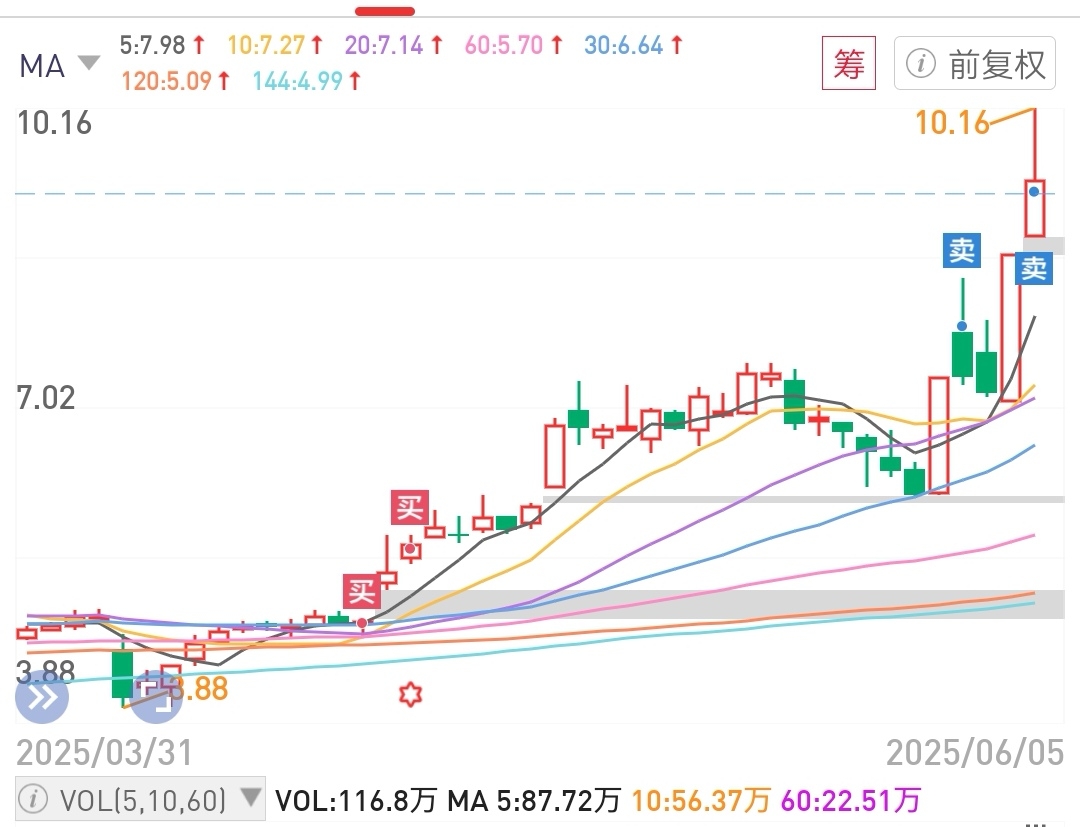Click the 7.02 price axis label

tap(45, 398)
